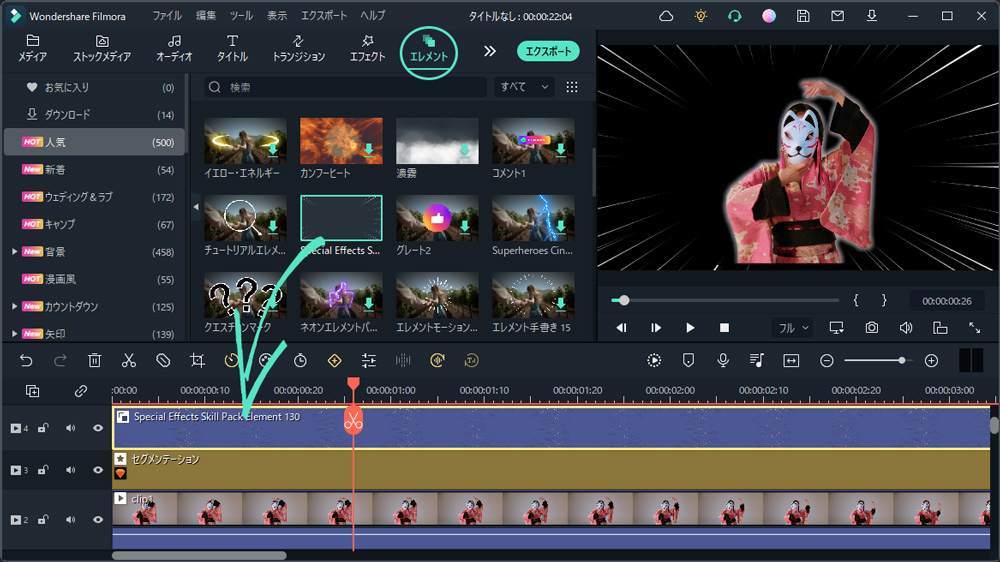
Task: Click the timeline zoom slider handle
Action: [x=902, y=360]
